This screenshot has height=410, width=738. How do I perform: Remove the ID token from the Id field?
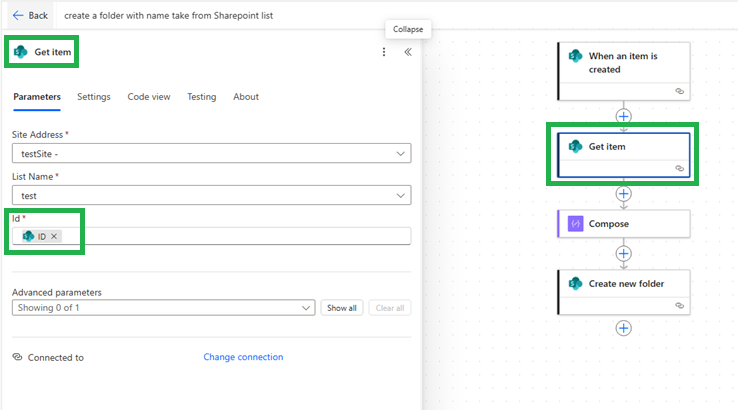click(54, 236)
